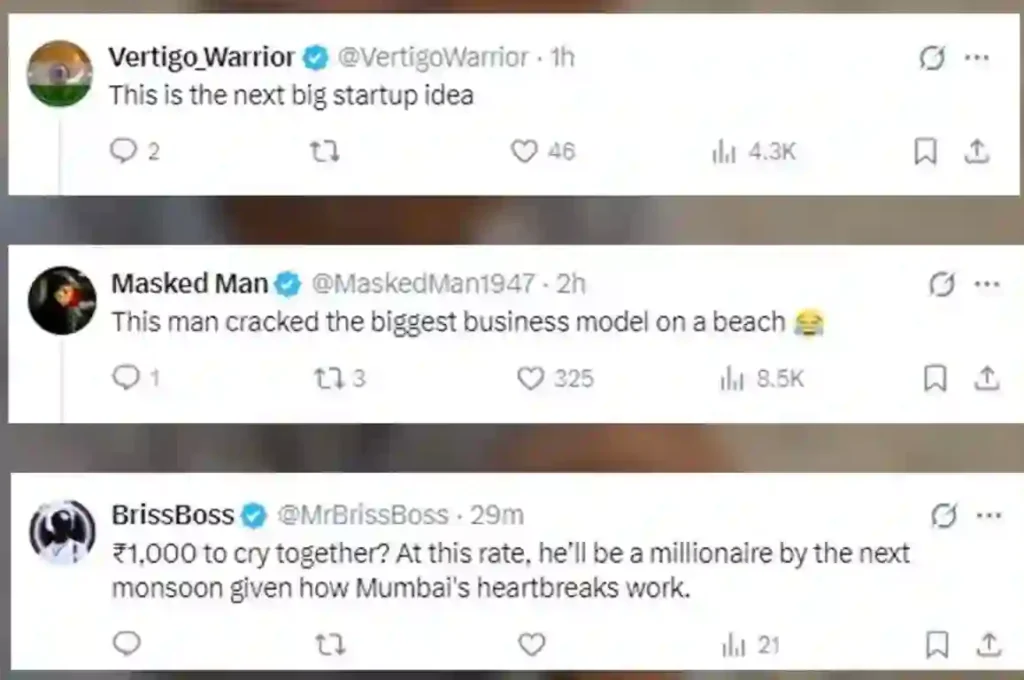Reply to Vertigo_Warrior's startup idea tweet
The width and height of the screenshot is (1024, 680).
click(x=122, y=151)
